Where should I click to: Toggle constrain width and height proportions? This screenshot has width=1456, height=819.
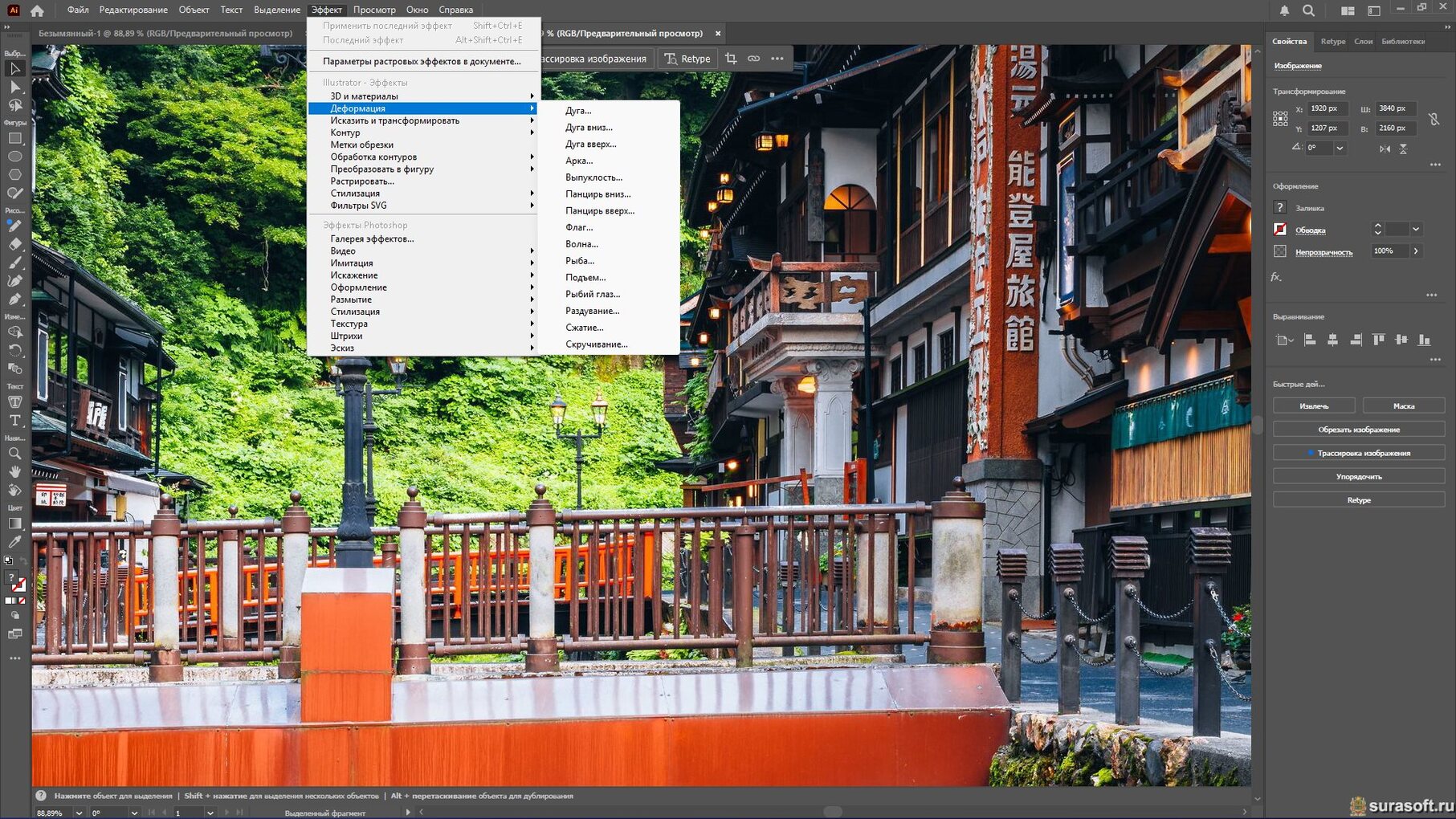[1434, 119]
